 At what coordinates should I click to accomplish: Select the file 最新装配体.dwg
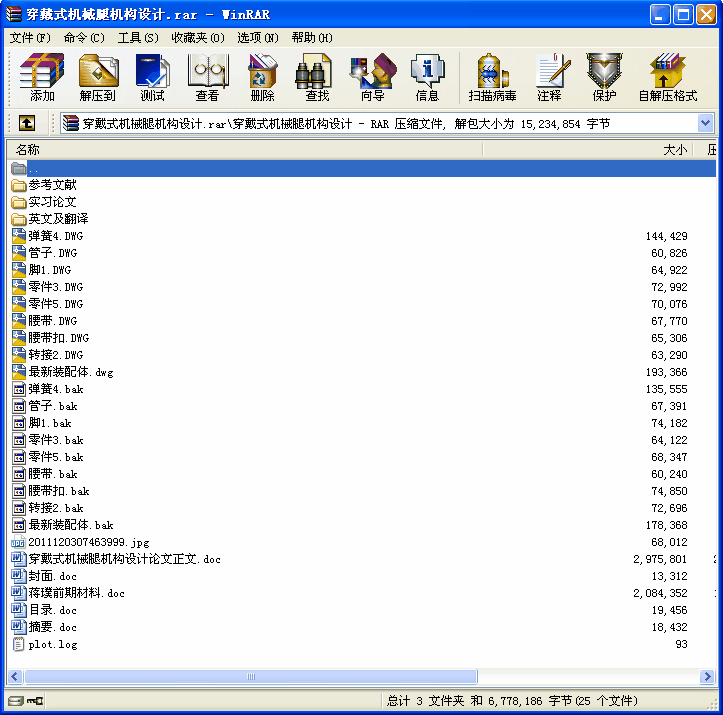(62, 372)
